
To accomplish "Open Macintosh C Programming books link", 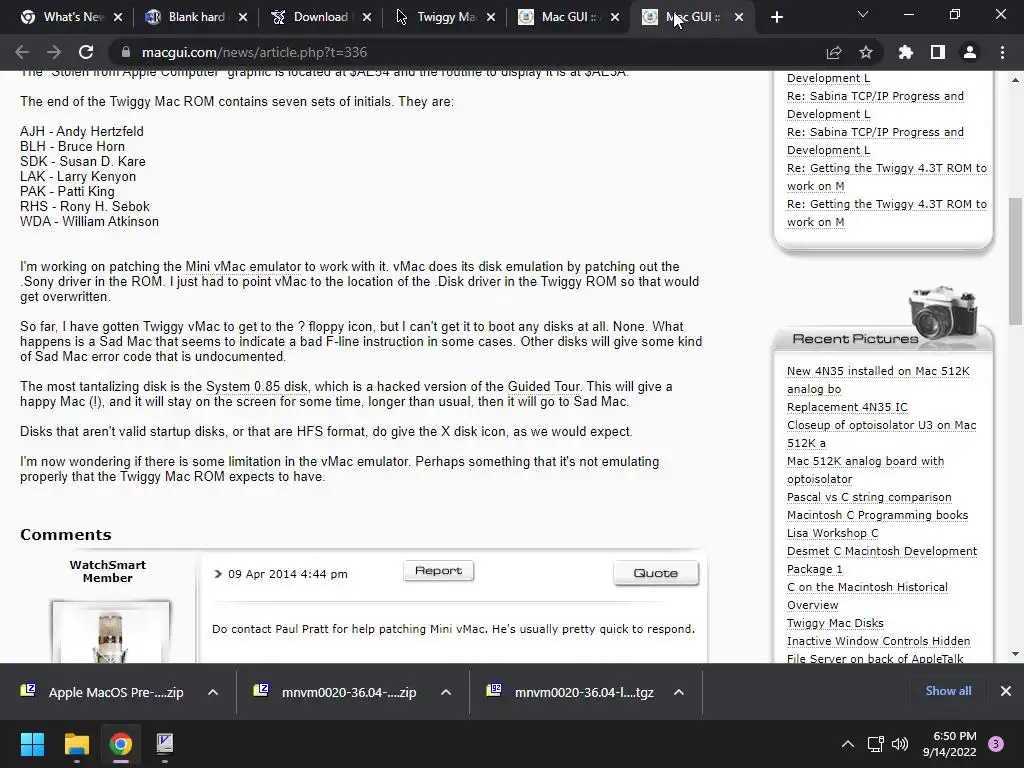I will [x=877, y=515].
